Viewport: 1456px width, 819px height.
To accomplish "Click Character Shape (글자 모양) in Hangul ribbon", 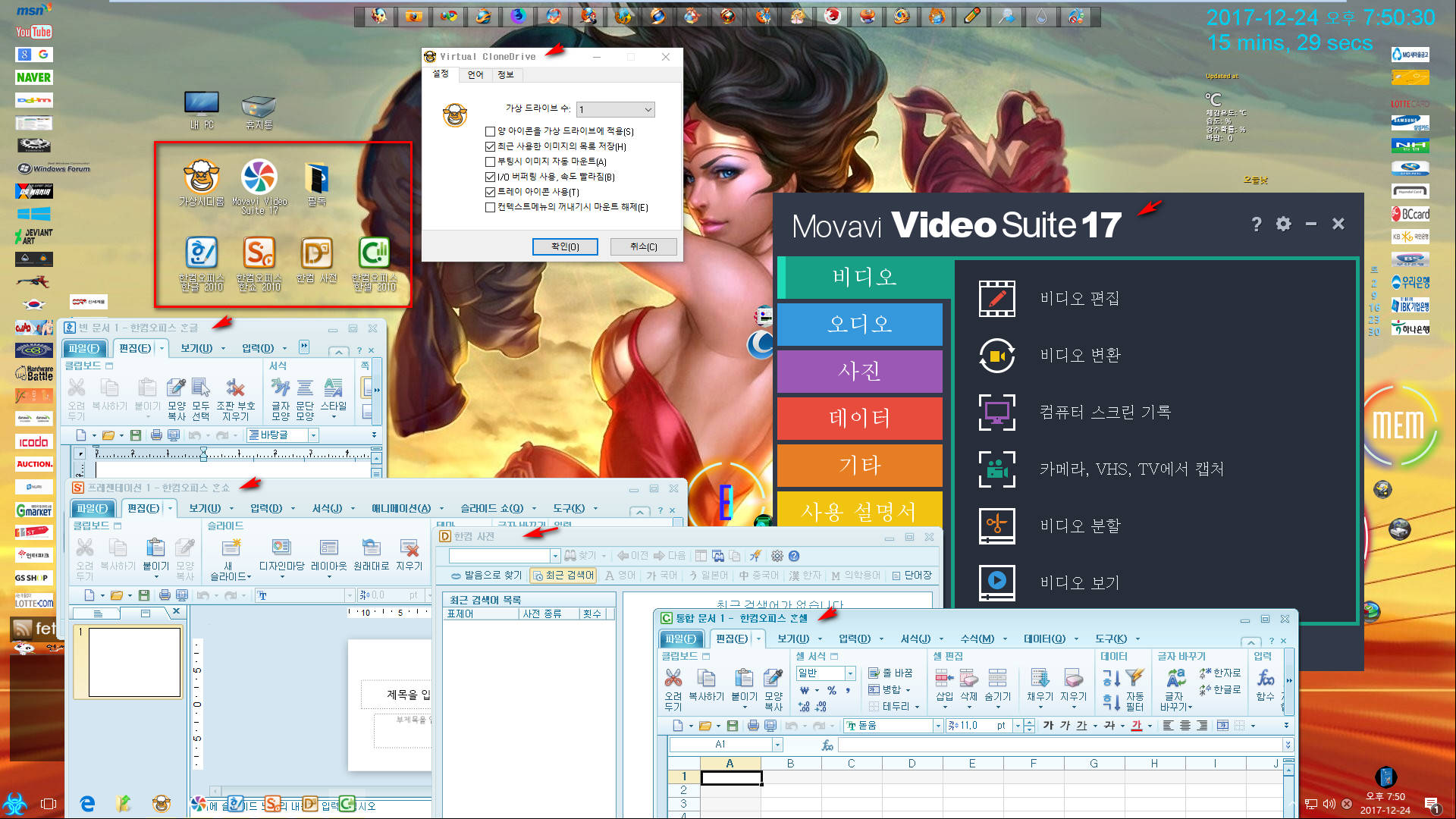I will [x=281, y=399].
